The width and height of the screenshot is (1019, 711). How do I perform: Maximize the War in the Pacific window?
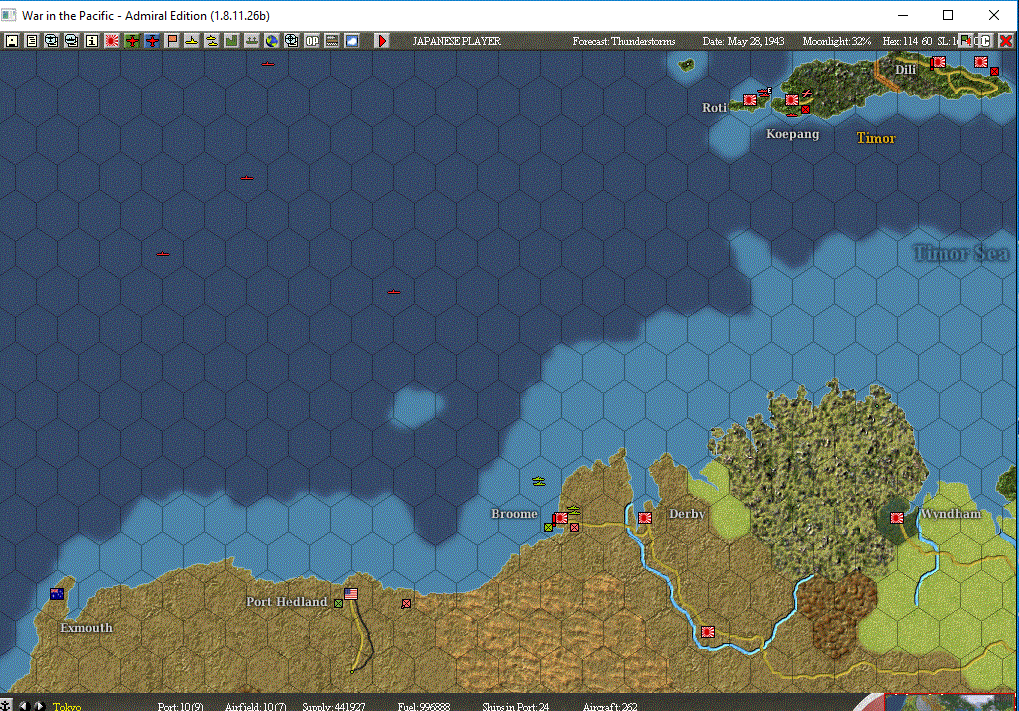(x=948, y=15)
